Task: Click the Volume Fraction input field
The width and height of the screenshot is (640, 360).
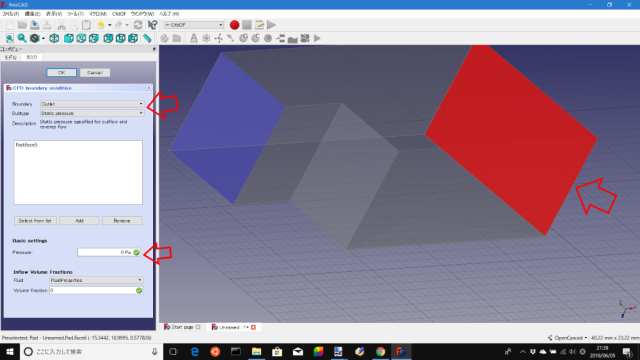Action: point(96,290)
